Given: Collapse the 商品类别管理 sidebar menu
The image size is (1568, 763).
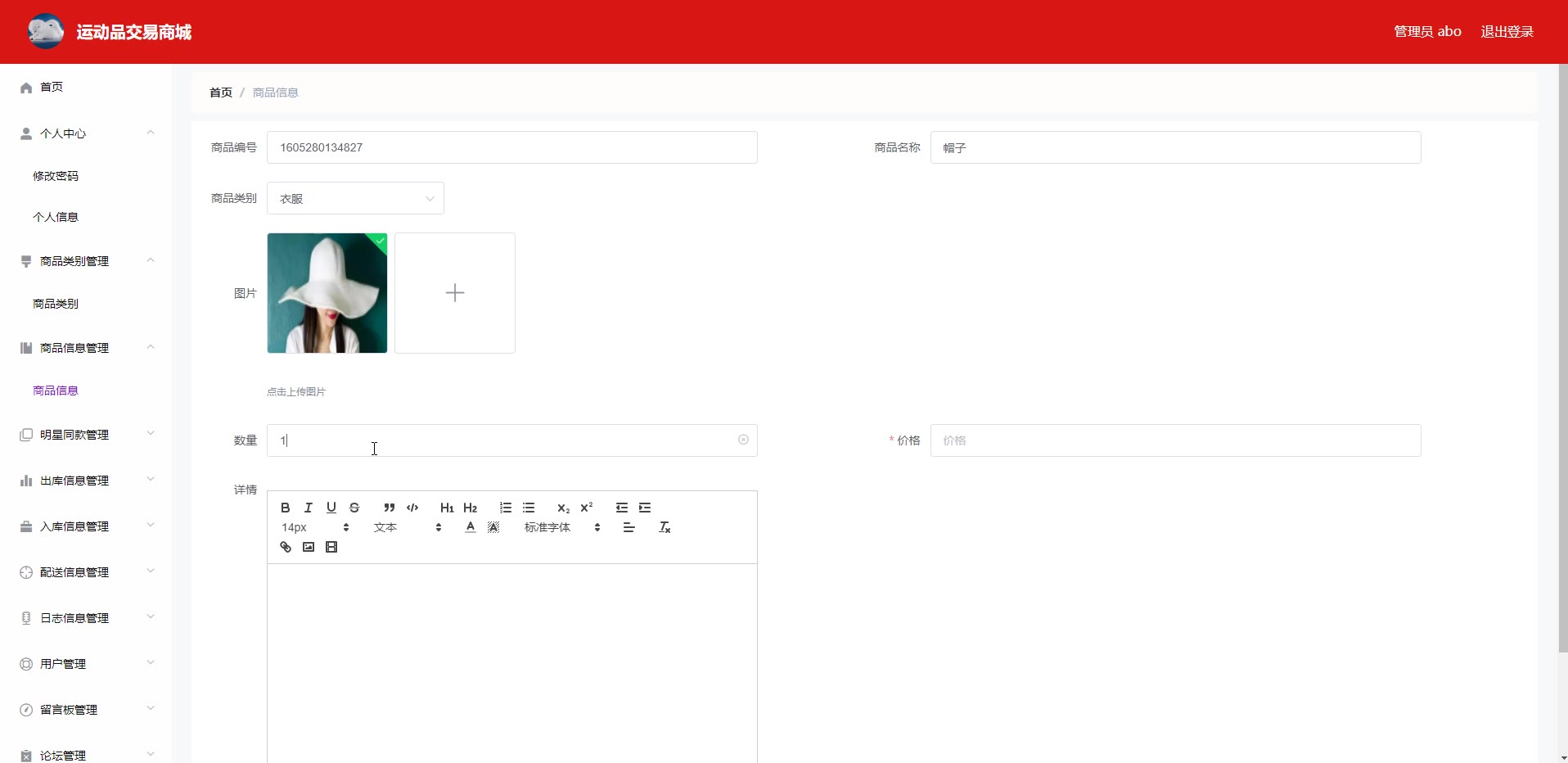Looking at the screenshot, I should click(86, 261).
